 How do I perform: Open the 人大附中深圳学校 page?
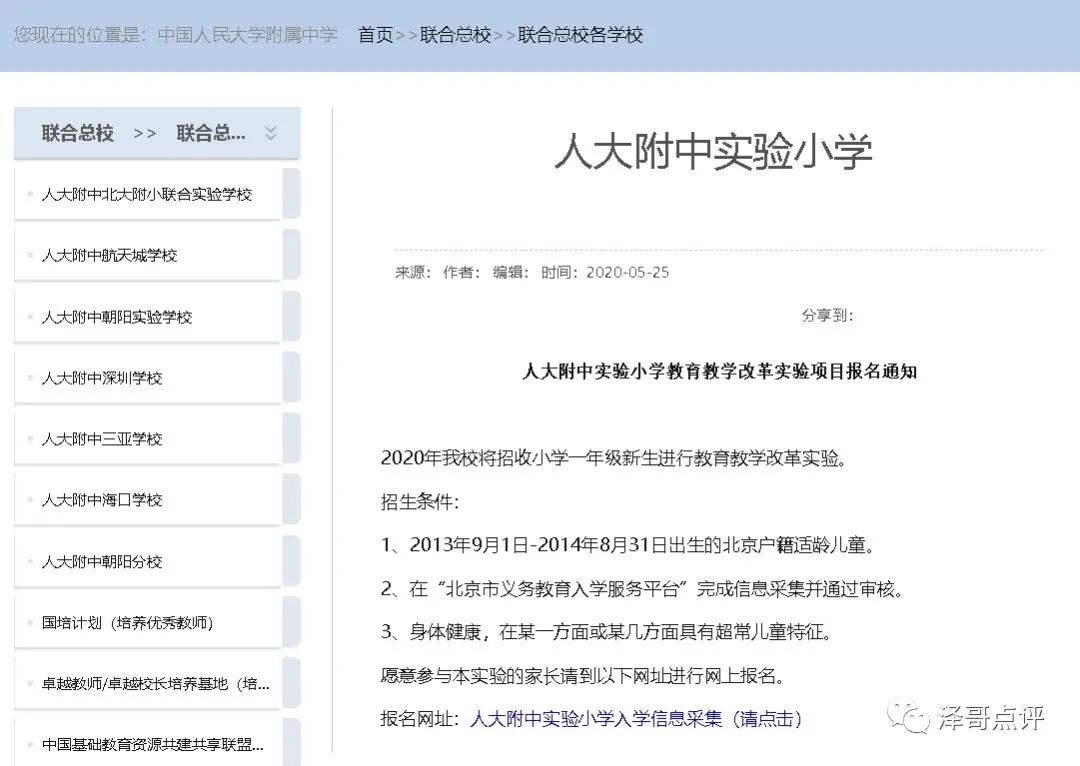(x=105, y=377)
